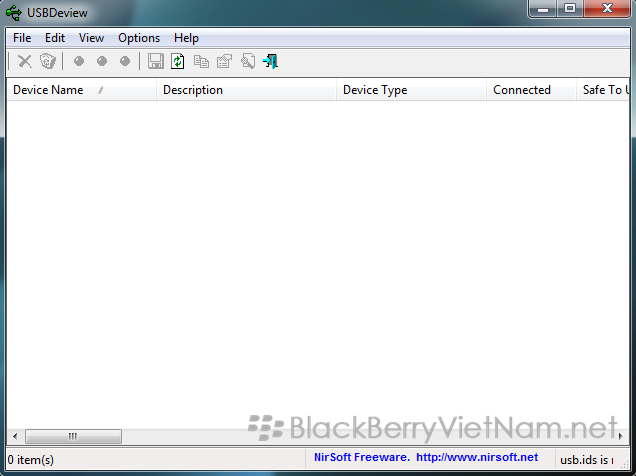Click the copy selected items icon

[201, 62]
